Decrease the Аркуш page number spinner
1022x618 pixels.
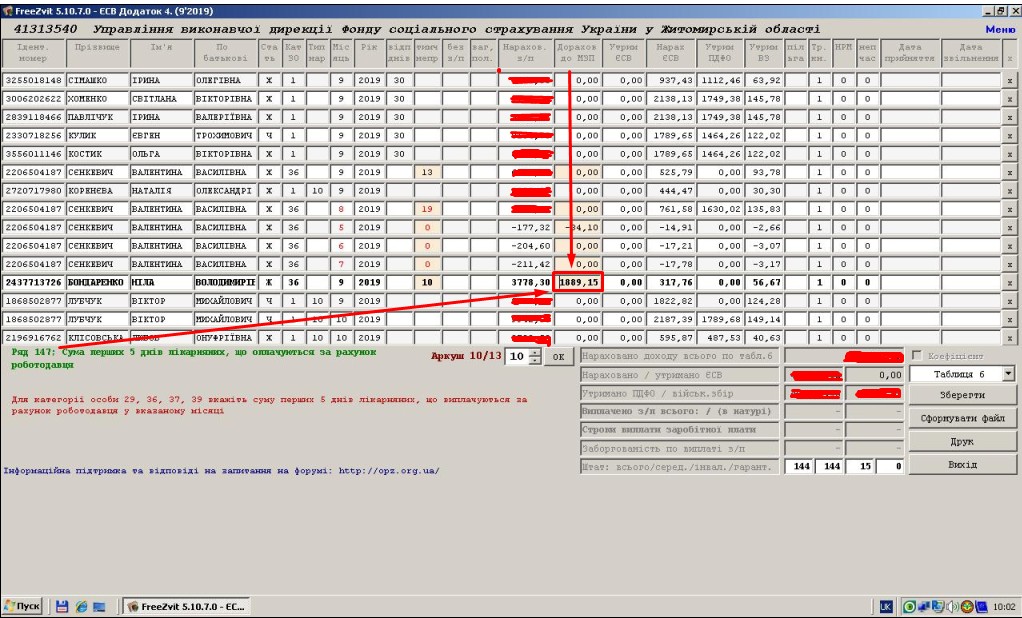[535, 361]
